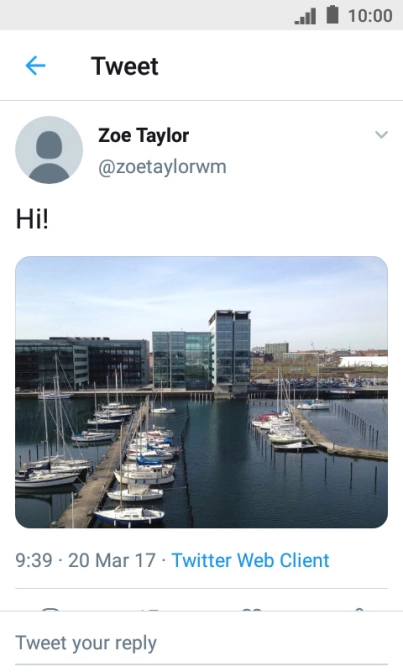Open the Twitter Web Client source link
The image size is (403, 672).
(250, 560)
